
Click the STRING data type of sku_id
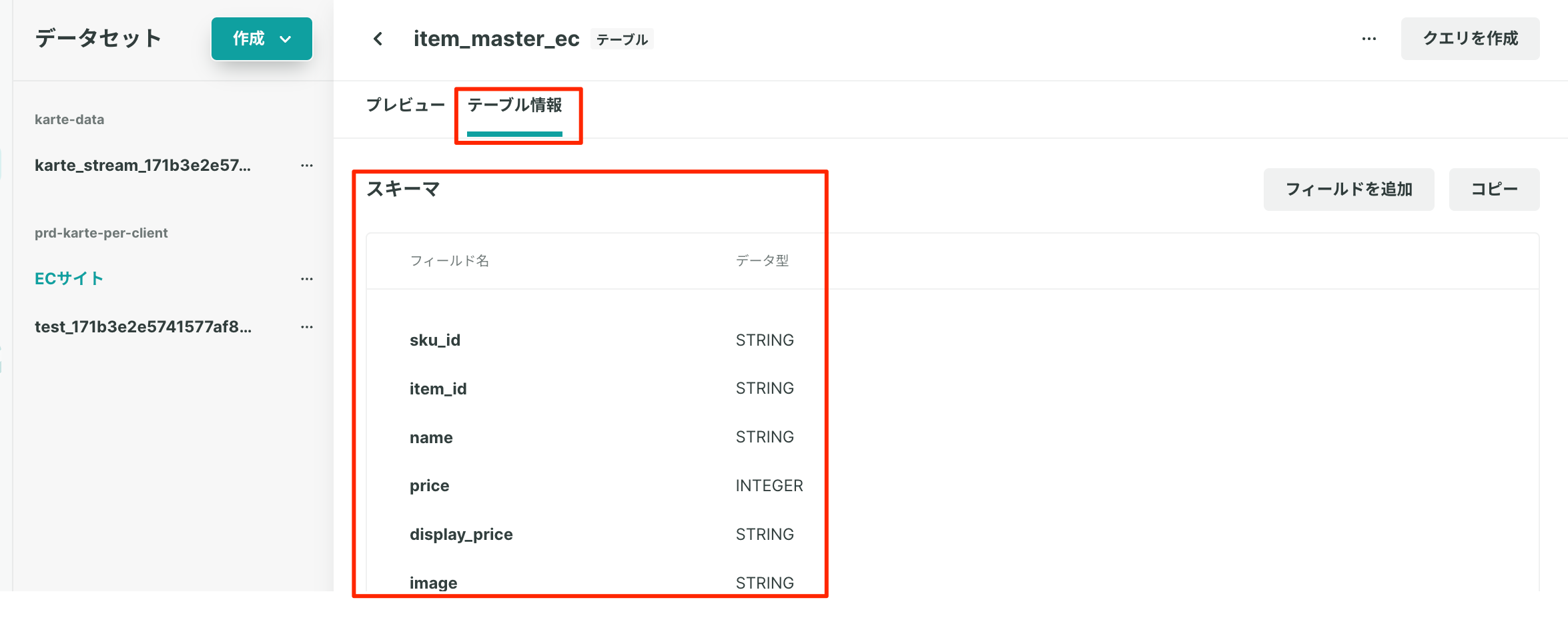[765, 340]
